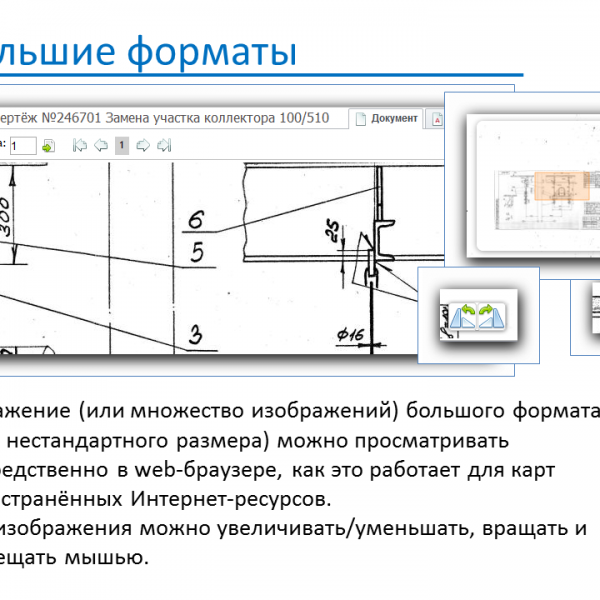Image resolution: width=600 pixels, height=600 pixels.
Task: Jump to the first page of the document
Action: point(81,146)
